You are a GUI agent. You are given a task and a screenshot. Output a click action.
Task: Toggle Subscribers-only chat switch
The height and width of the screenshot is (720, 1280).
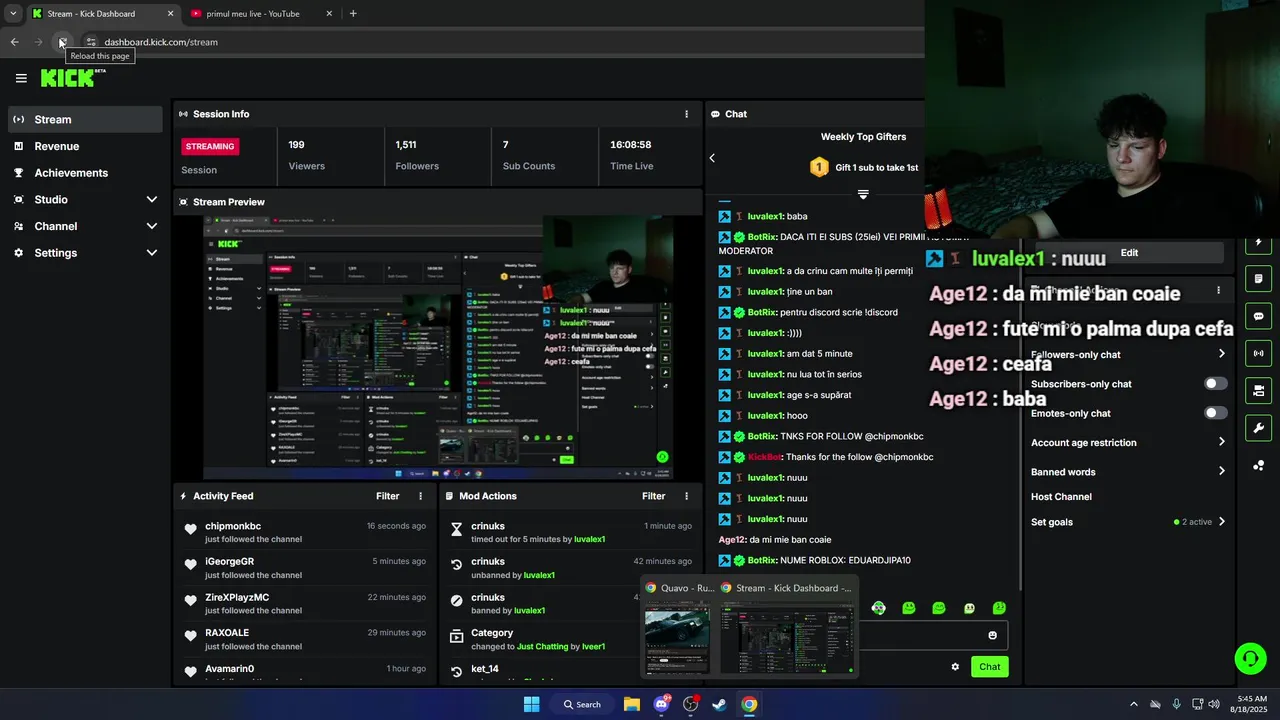(x=1215, y=384)
